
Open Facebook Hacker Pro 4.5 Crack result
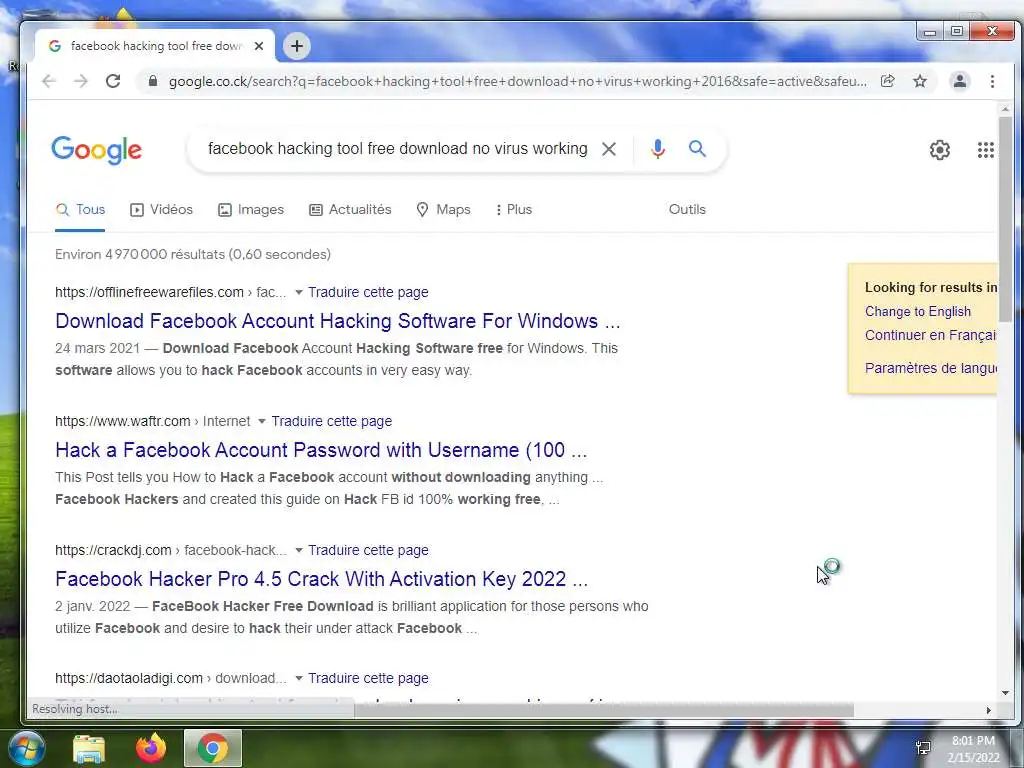click(321, 579)
